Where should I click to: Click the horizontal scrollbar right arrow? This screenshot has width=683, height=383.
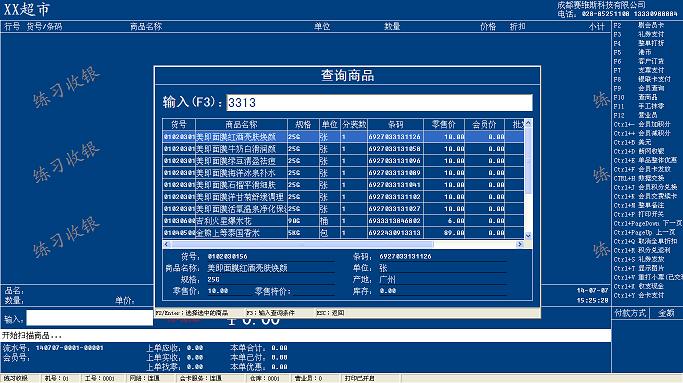click(520, 244)
